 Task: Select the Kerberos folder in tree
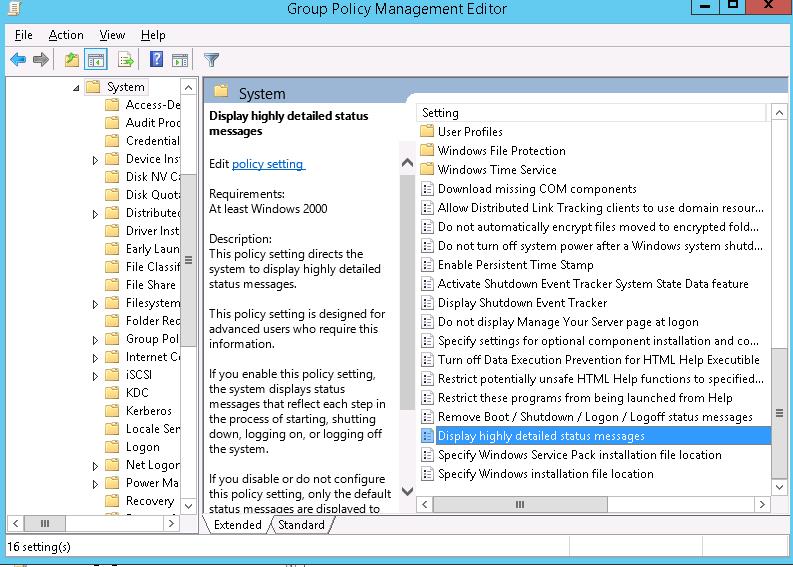148,411
